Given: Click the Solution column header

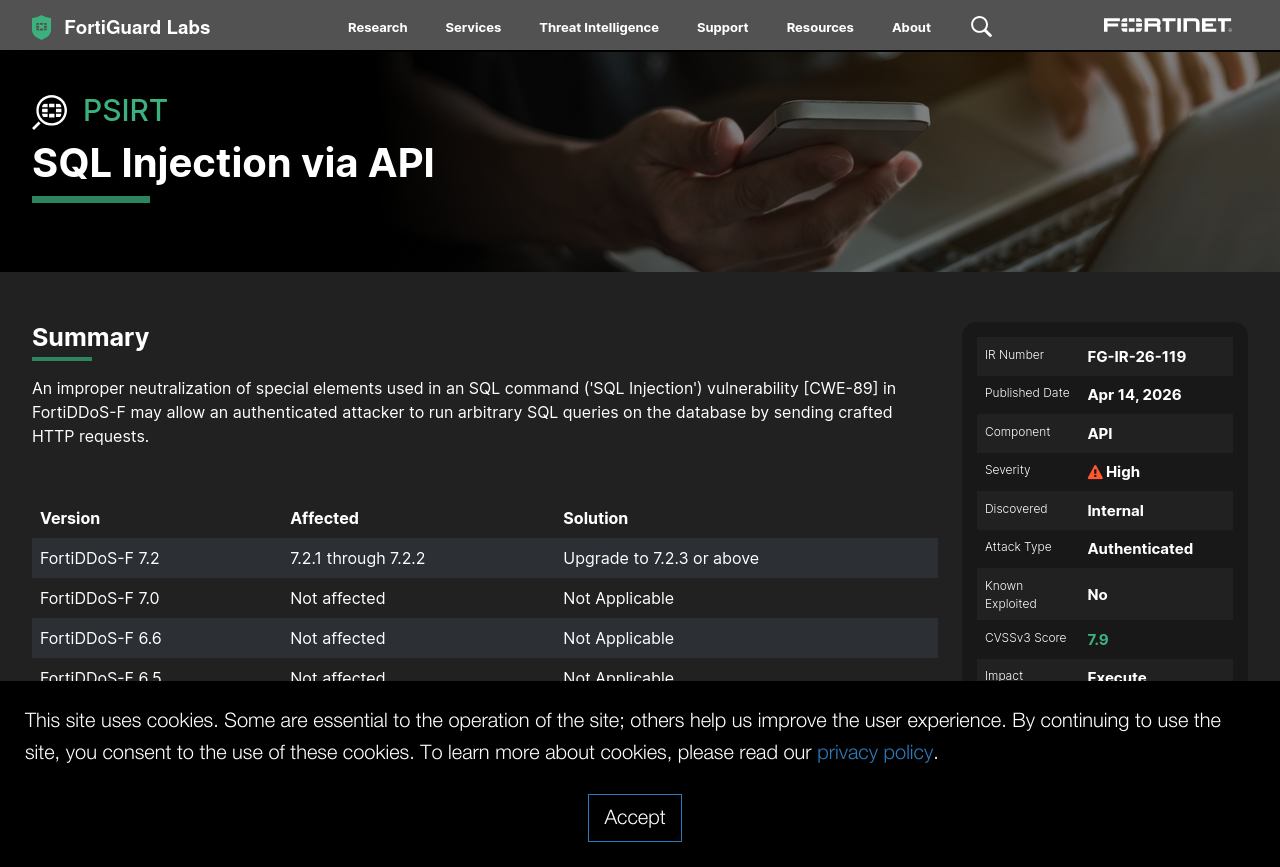Looking at the screenshot, I should [595, 518].
